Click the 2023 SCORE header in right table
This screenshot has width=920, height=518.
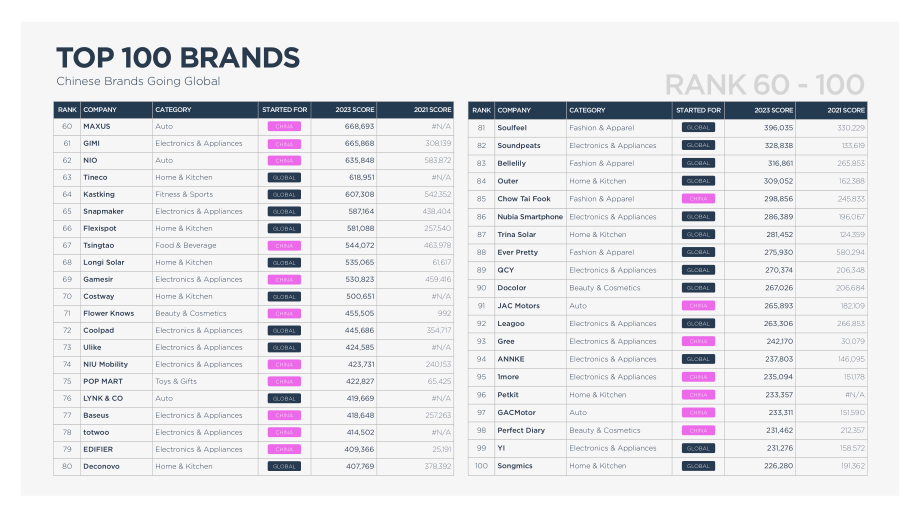click(x=773, y=110)
